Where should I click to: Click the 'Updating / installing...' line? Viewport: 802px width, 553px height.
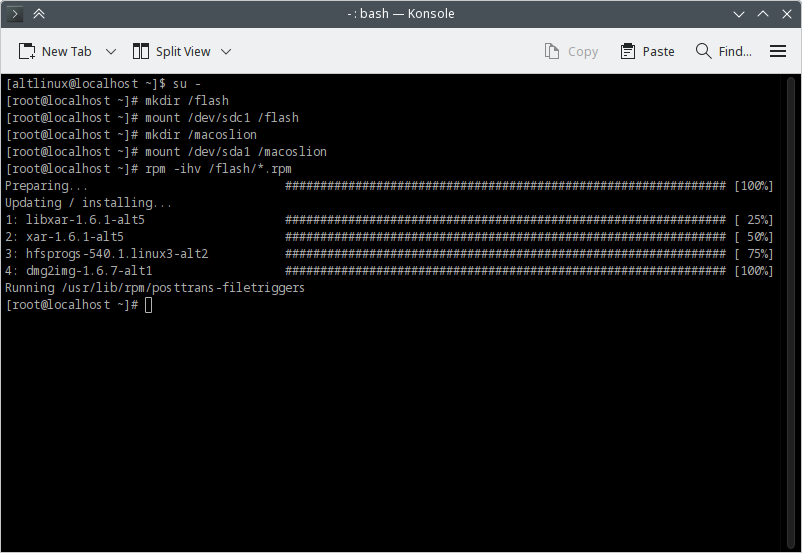point(88,203)
